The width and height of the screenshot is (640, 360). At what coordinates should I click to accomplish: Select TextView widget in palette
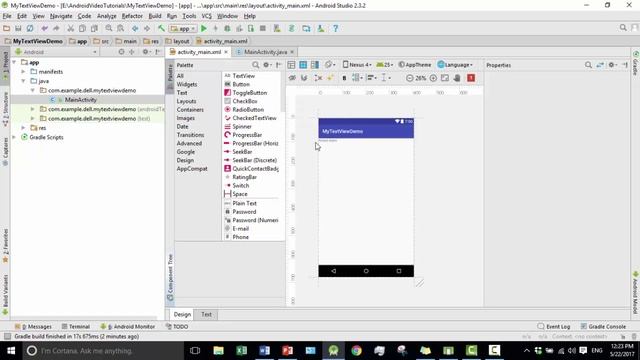point(243,76)
